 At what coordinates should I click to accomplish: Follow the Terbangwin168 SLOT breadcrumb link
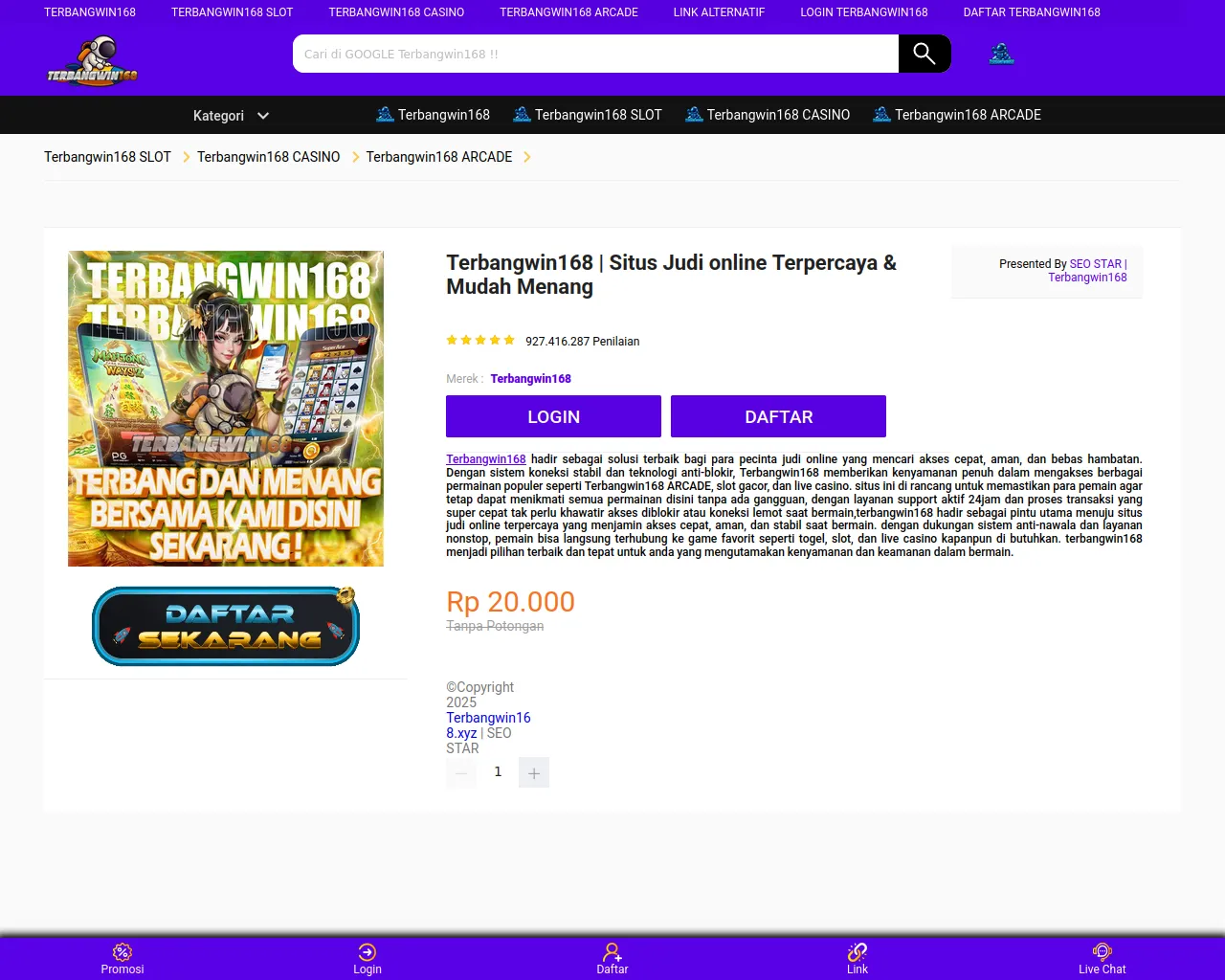pos(107,157)
